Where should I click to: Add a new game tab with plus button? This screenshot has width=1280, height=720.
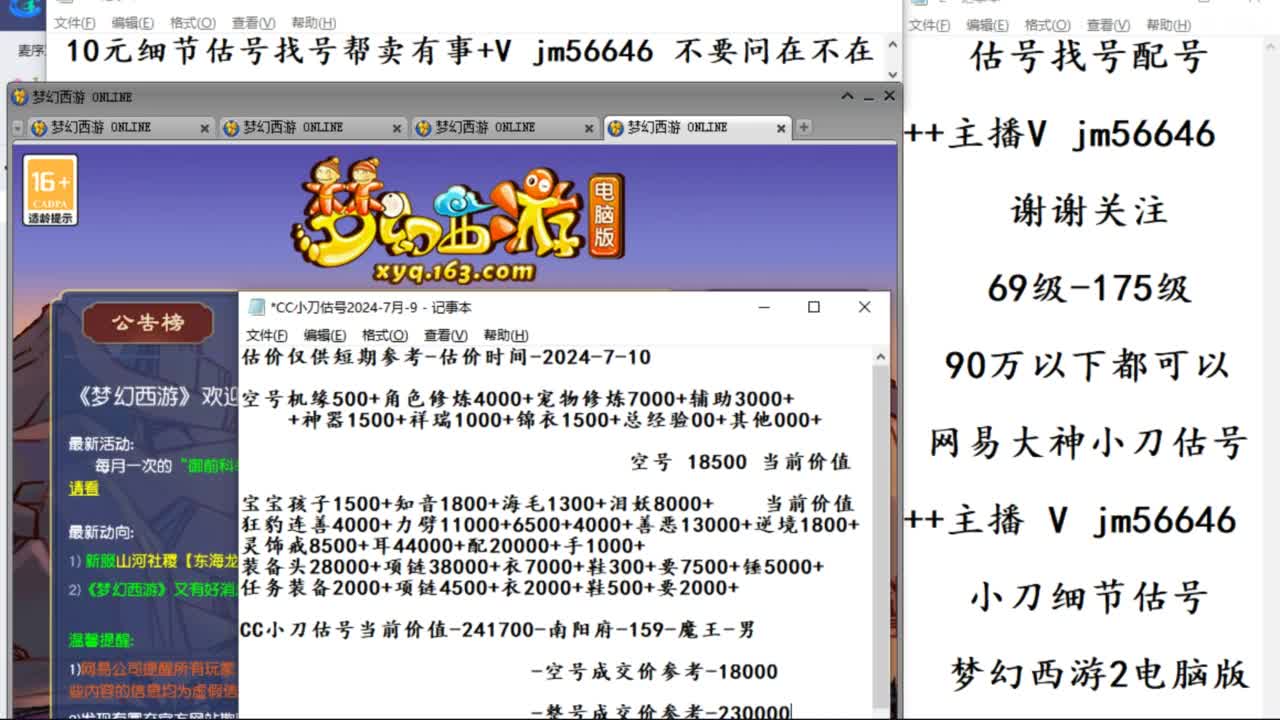803,127
